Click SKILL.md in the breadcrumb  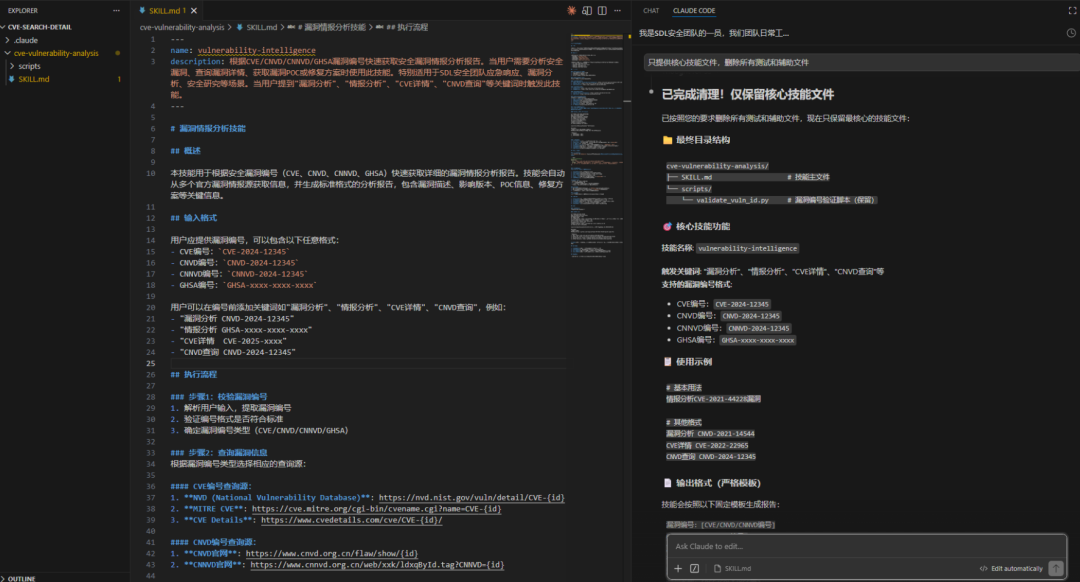point(262,27)
